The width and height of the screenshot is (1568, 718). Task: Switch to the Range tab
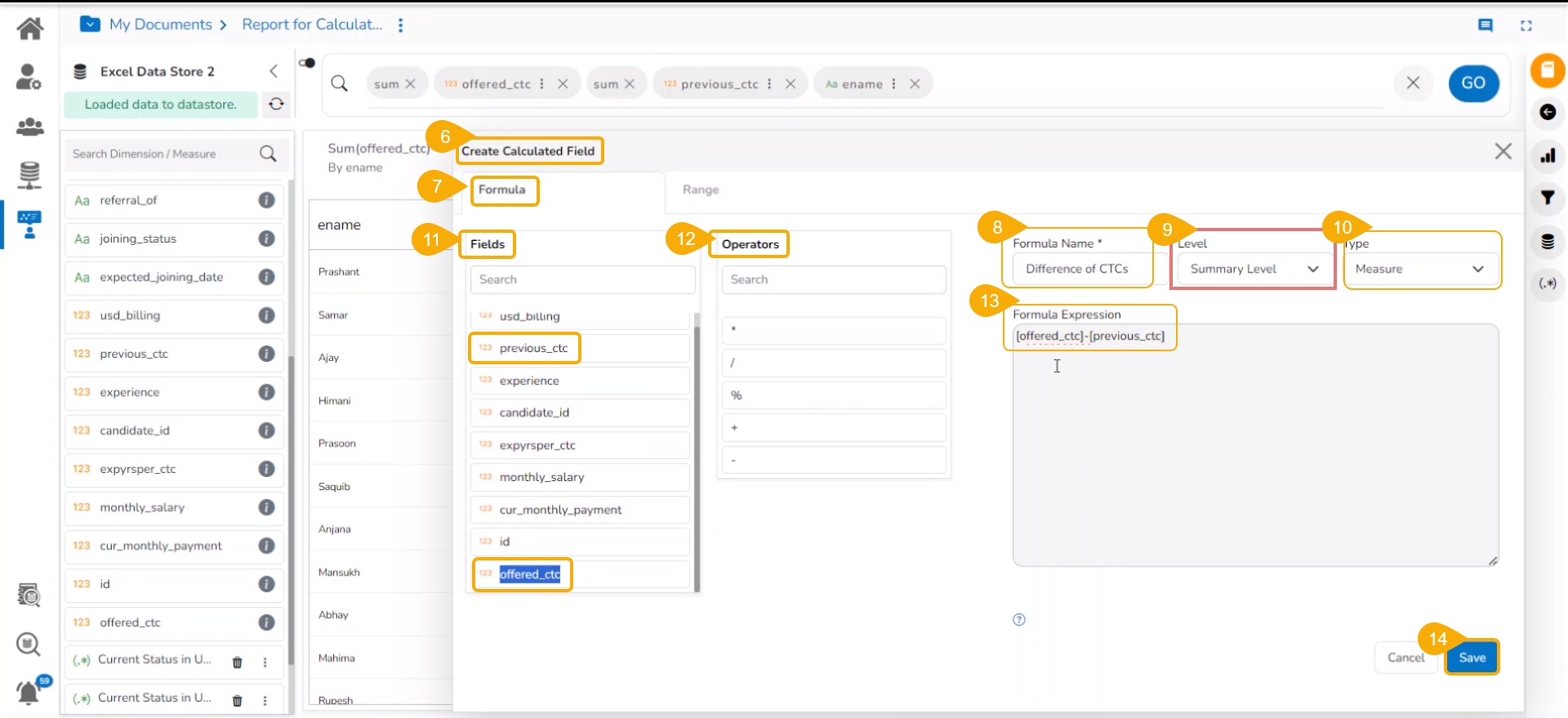(700, 190)
